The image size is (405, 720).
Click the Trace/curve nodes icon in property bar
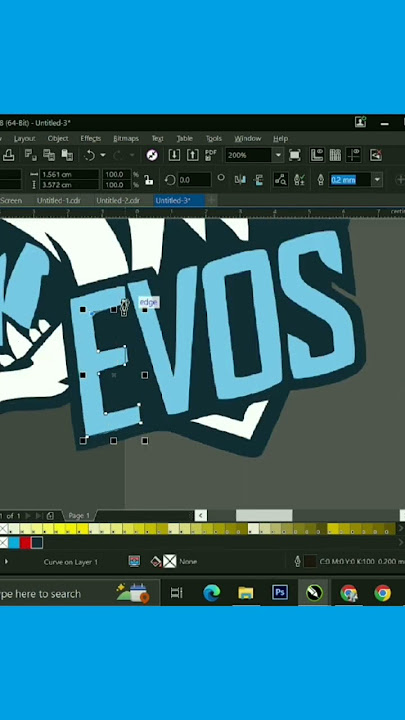click(x=281, y=180)
